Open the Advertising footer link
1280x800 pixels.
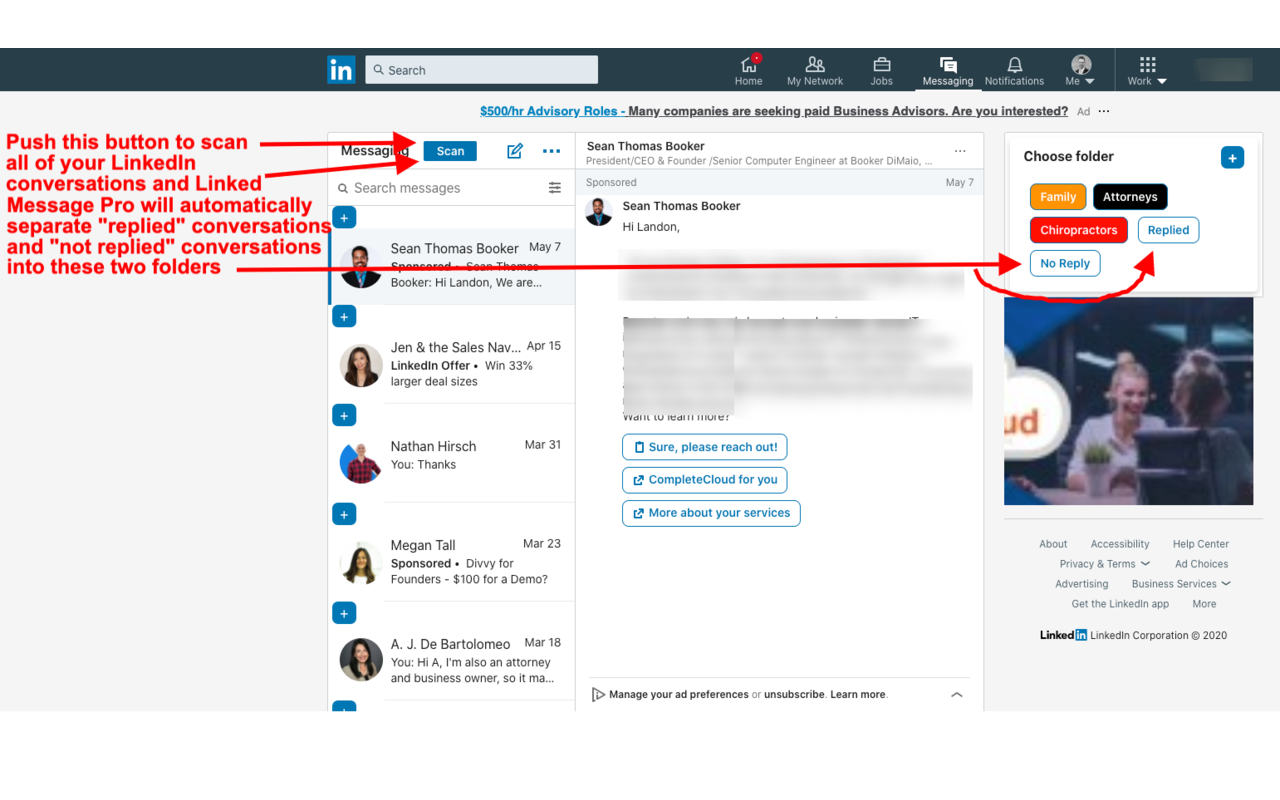[x=1082, y=584]
